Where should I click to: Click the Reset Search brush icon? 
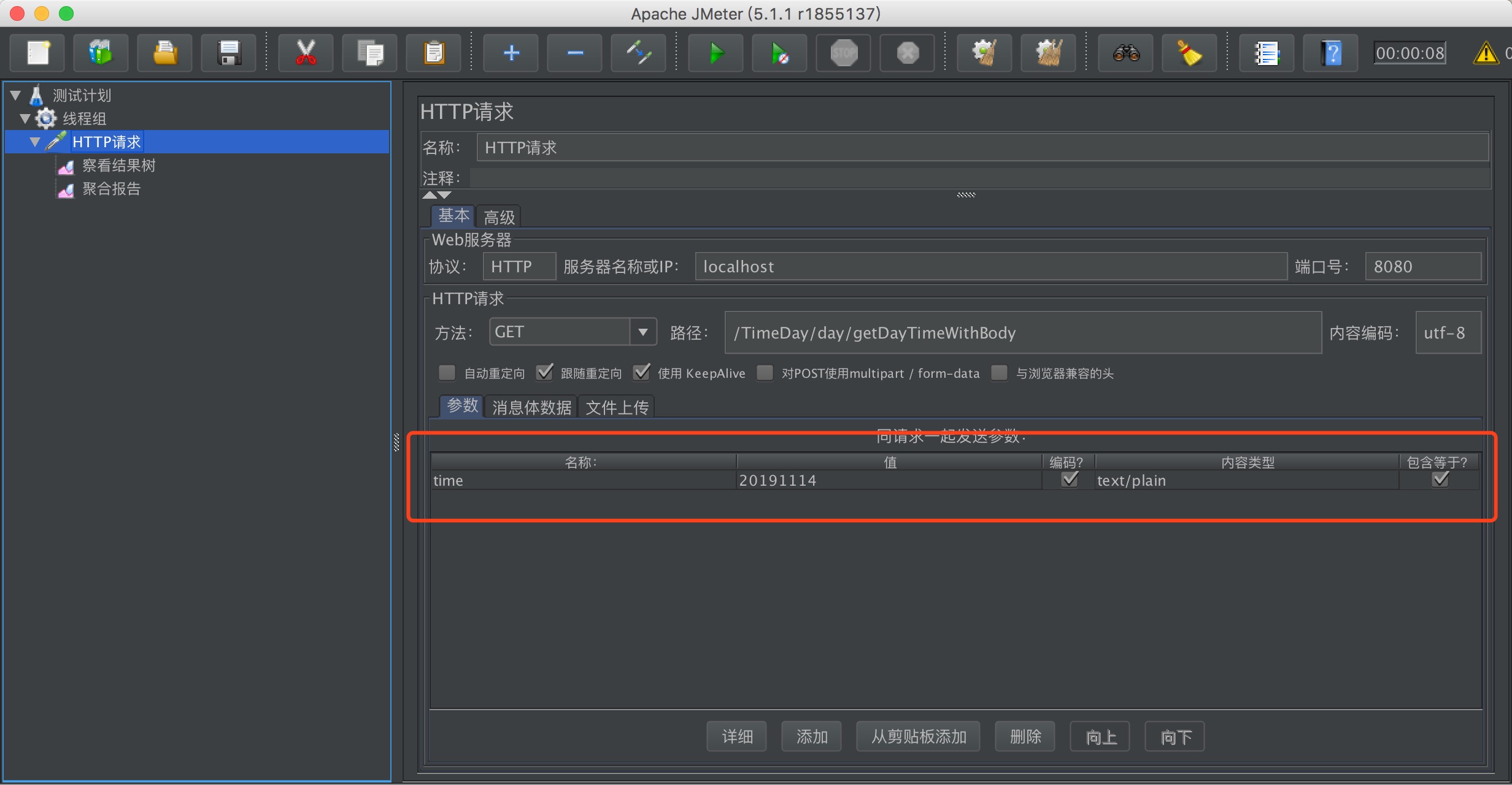click(1189, 53)
